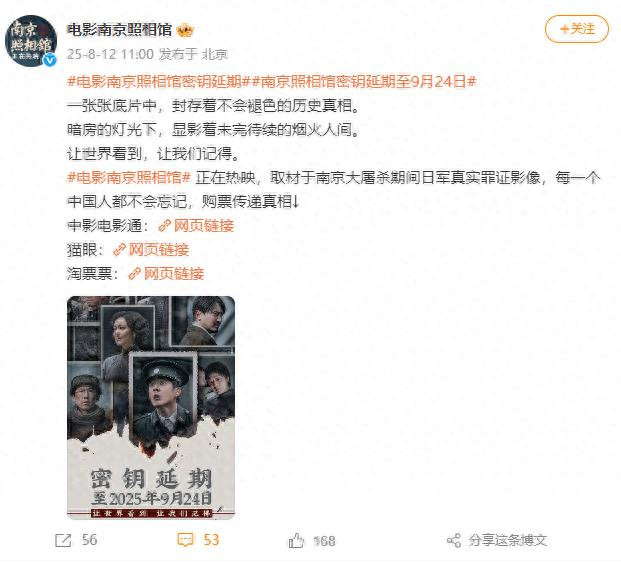Like the post with thumbs-up icon
Image resolution: width=621 pixels, height=564 pixels.
(296, 541)
